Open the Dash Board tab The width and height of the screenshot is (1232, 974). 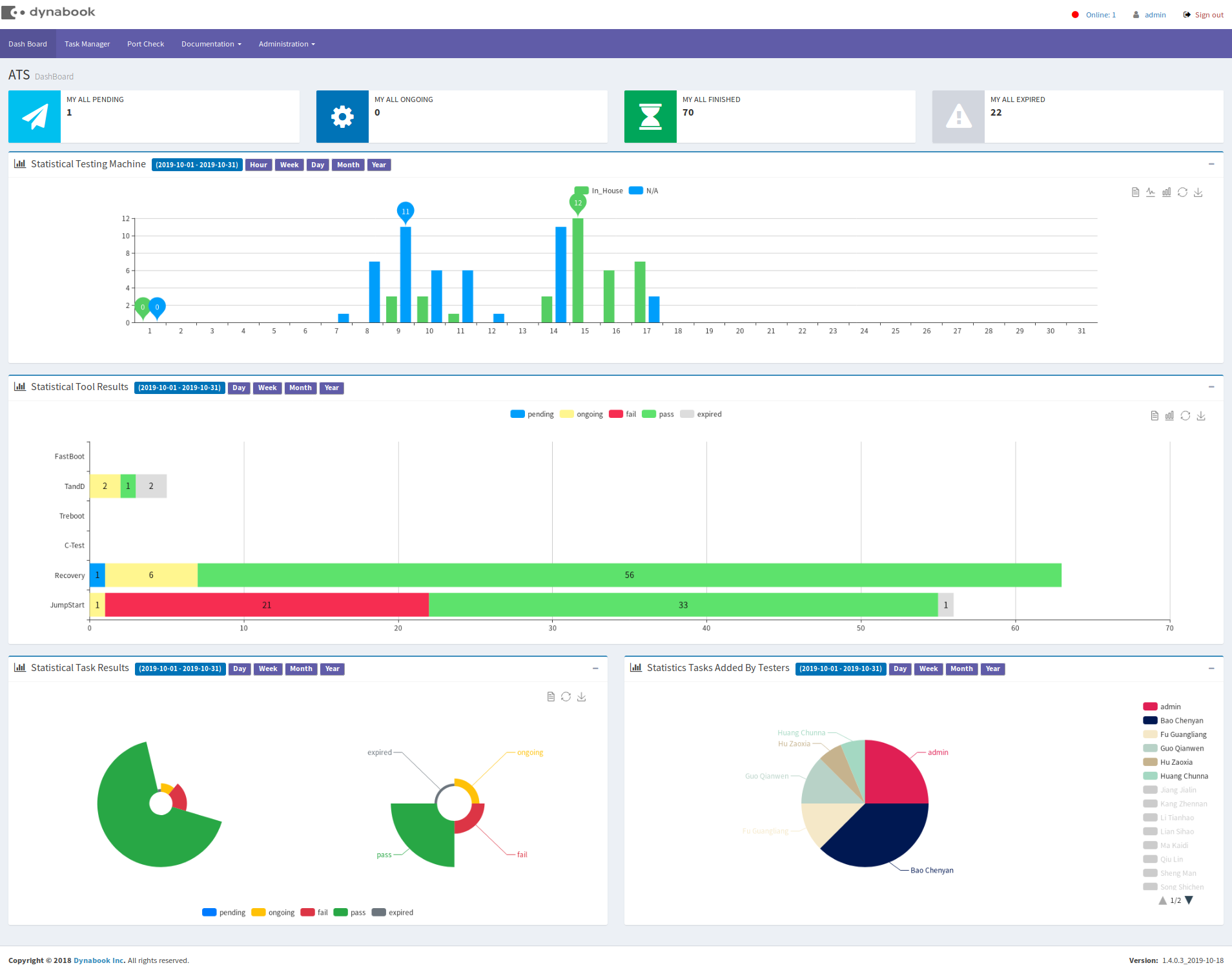28,44
